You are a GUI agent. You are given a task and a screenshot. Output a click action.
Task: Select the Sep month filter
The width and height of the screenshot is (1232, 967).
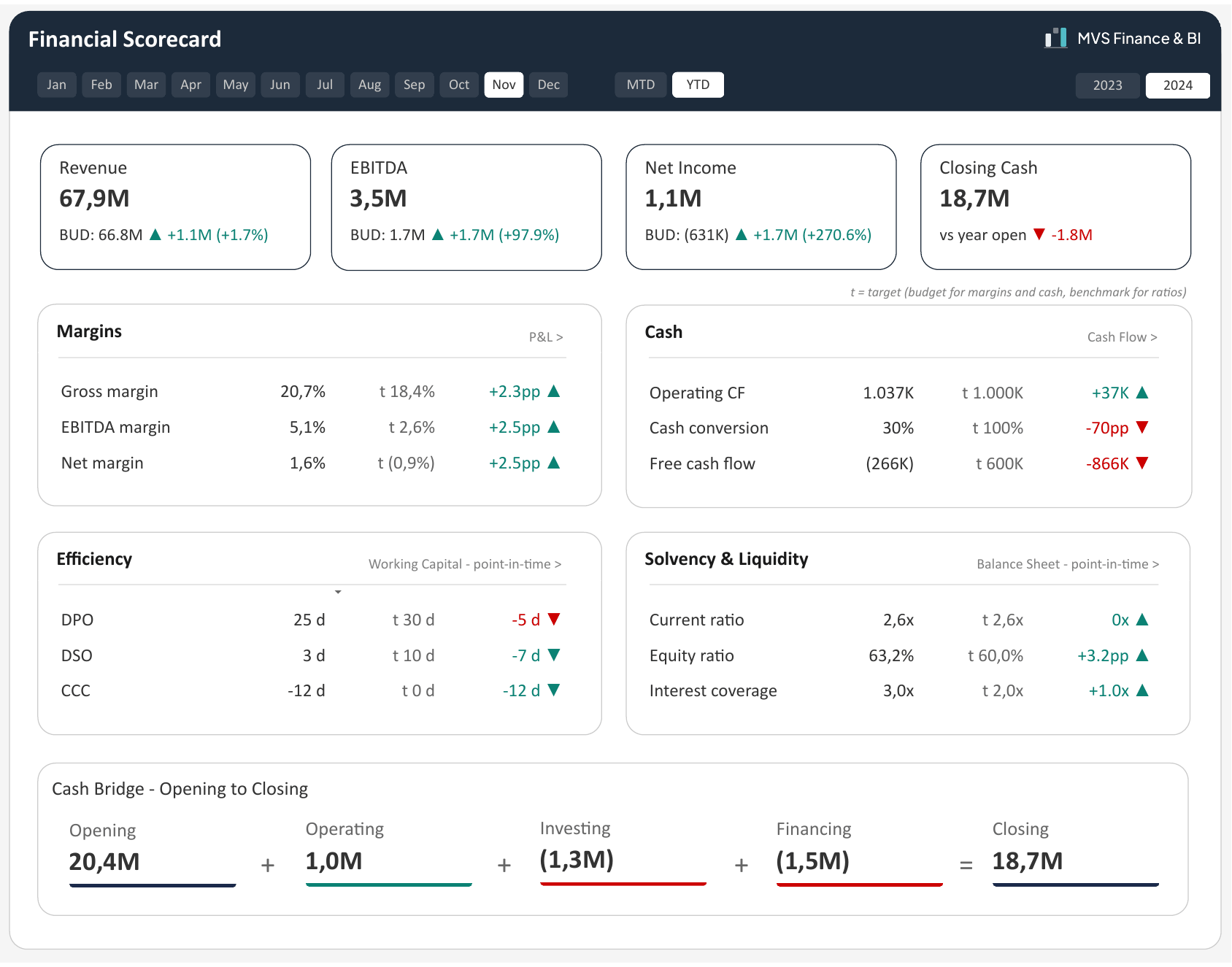click(x=415, y=85)
